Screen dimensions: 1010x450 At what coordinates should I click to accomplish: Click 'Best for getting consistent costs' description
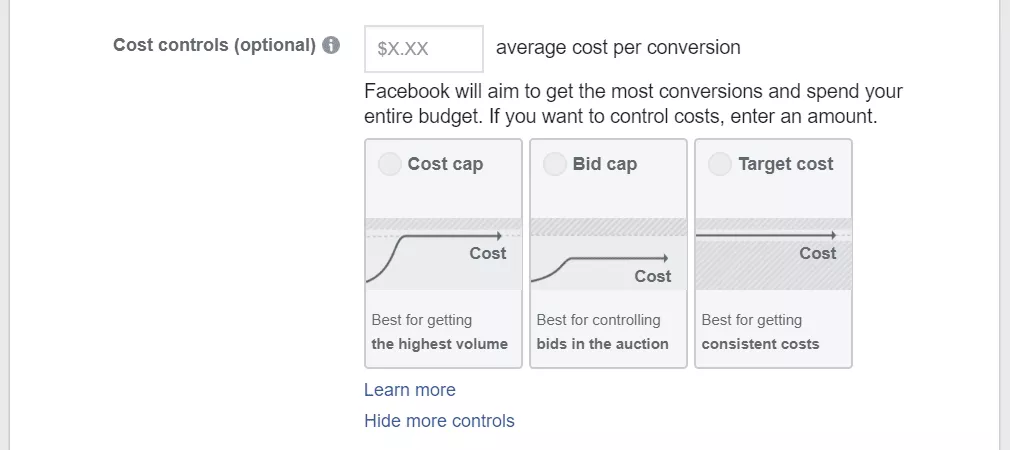pos(760,332)
